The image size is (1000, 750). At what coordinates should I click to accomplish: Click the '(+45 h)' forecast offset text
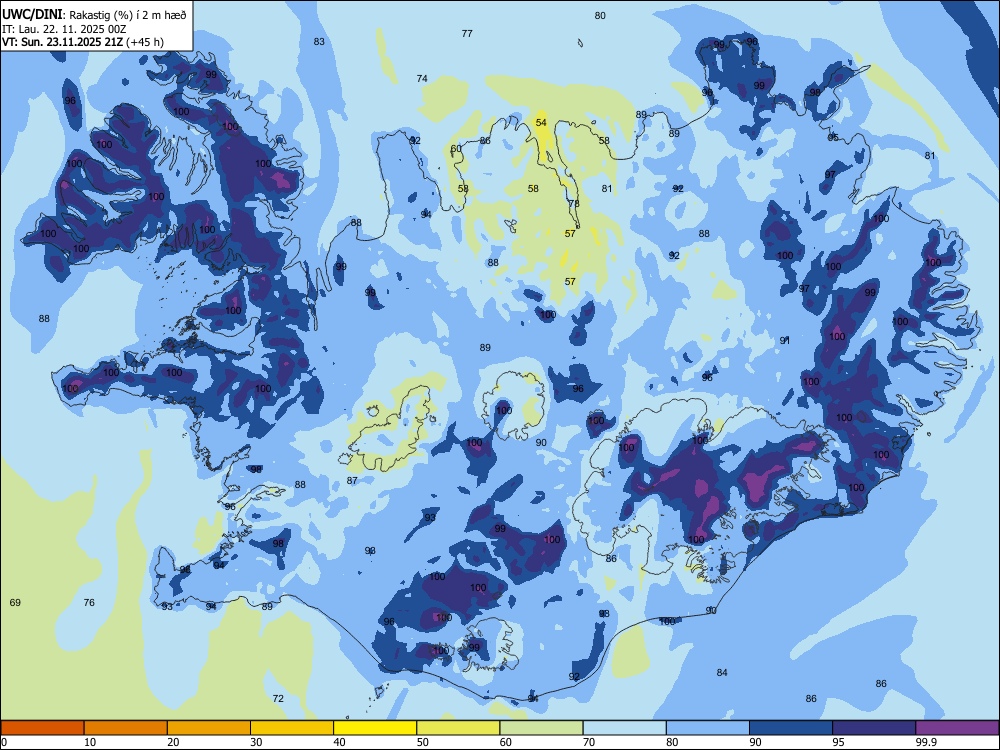click(145, 42)
